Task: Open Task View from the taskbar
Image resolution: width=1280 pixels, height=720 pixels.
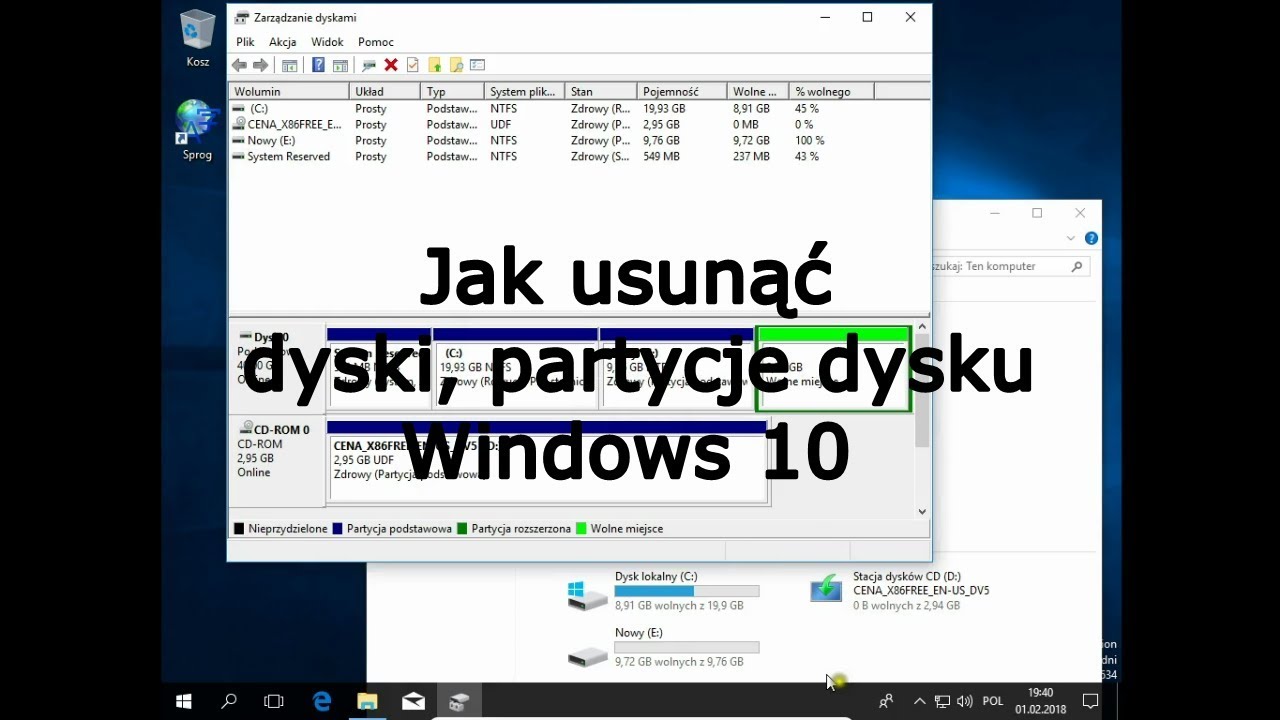Action: coord(273,702)
